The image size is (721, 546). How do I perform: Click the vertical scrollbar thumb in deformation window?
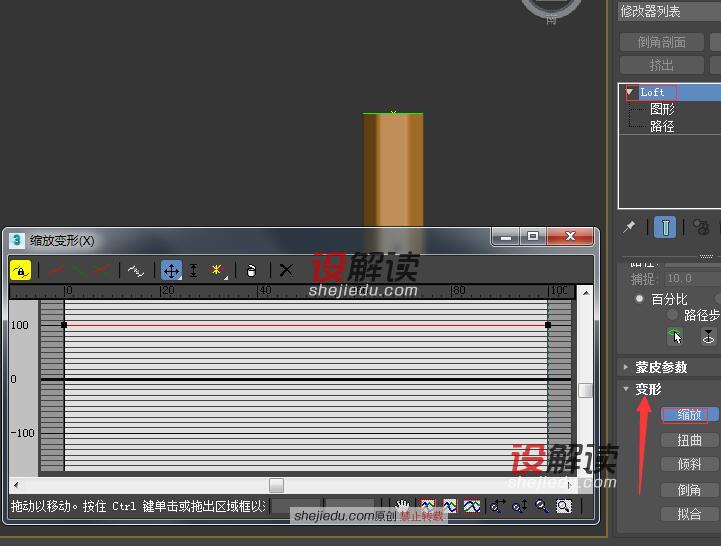[x=585, y=390]
